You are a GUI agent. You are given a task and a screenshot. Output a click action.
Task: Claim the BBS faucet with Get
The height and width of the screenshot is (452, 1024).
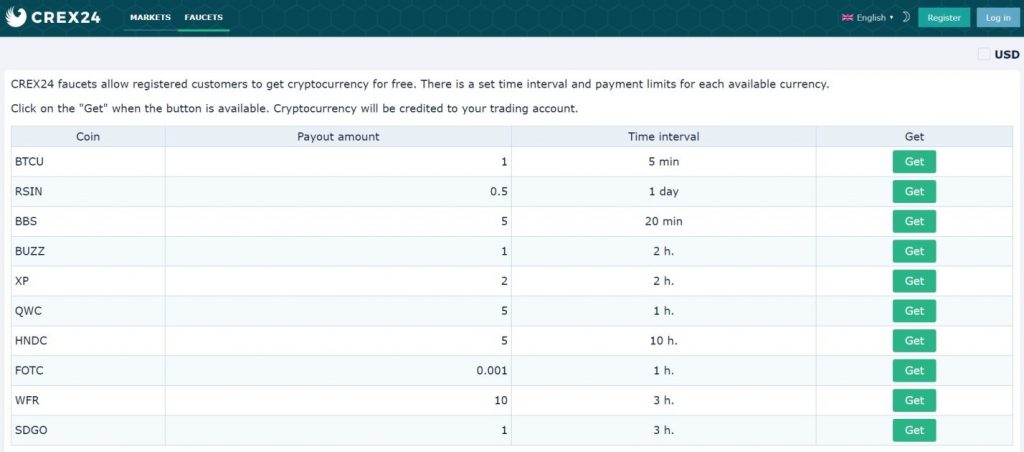914,221
